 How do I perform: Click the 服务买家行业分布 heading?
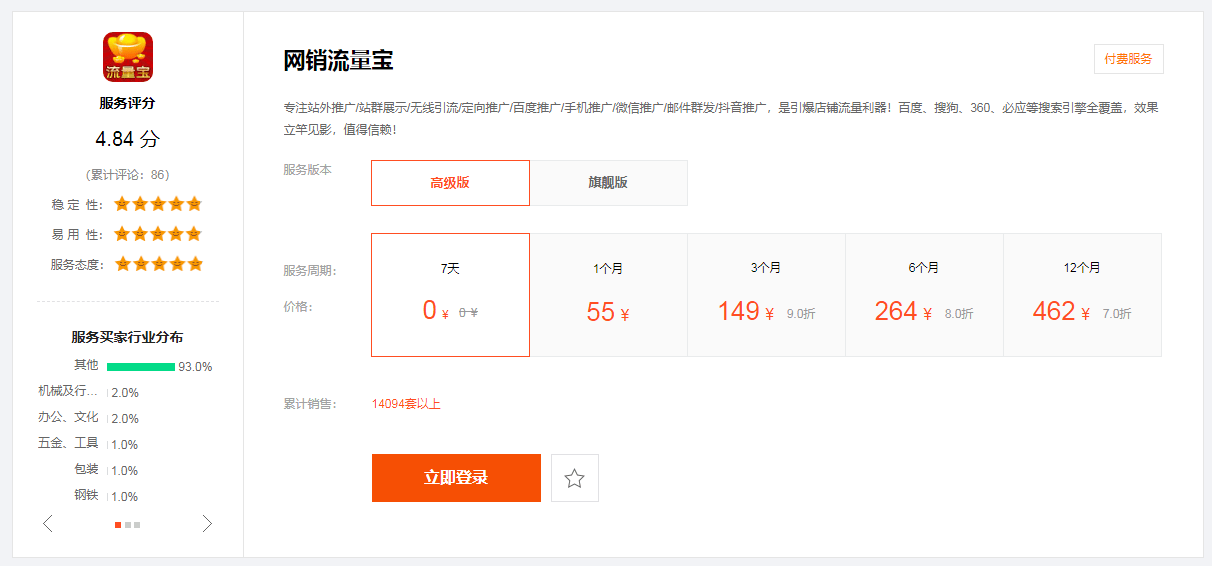[127, 337]
